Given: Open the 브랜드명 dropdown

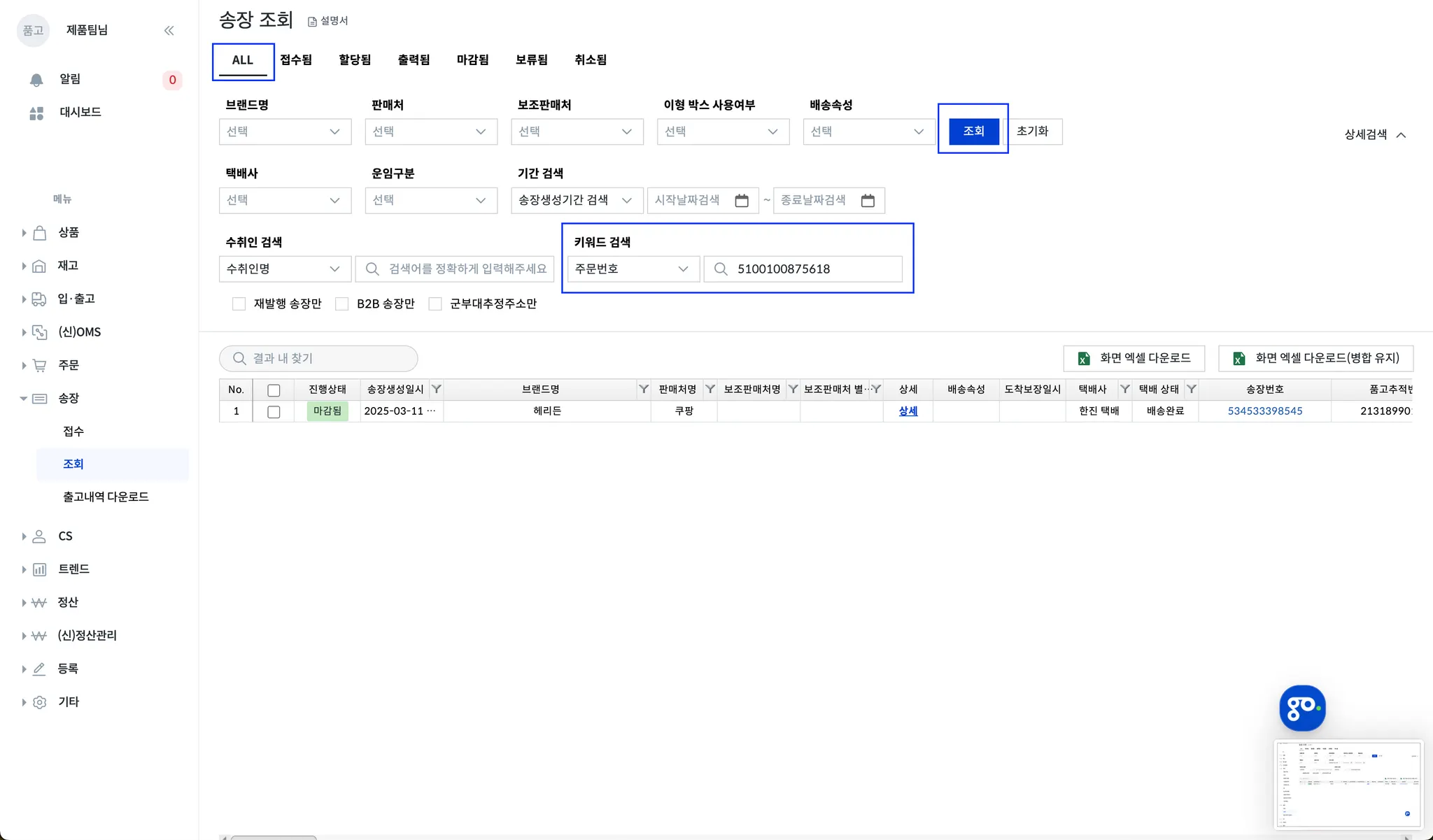Looking at the screenshot, I should (285, 131).
